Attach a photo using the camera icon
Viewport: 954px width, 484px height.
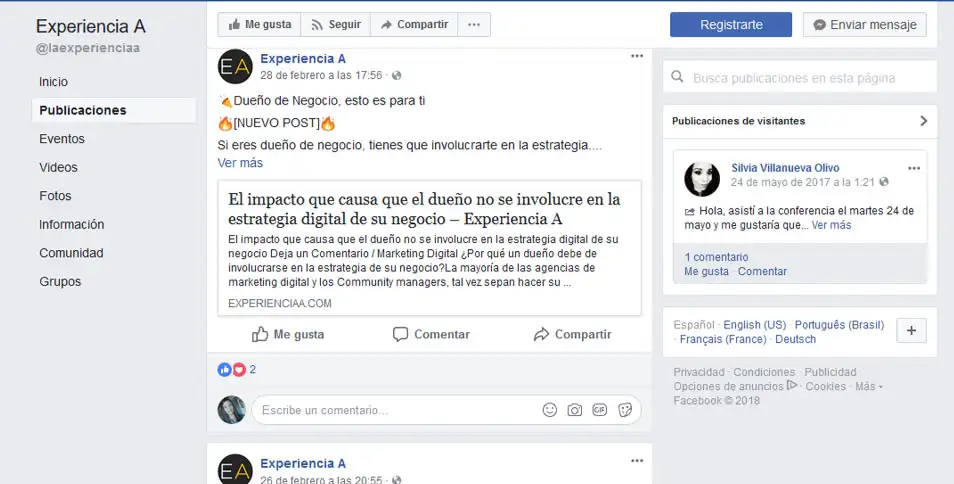tap(574, 410)
